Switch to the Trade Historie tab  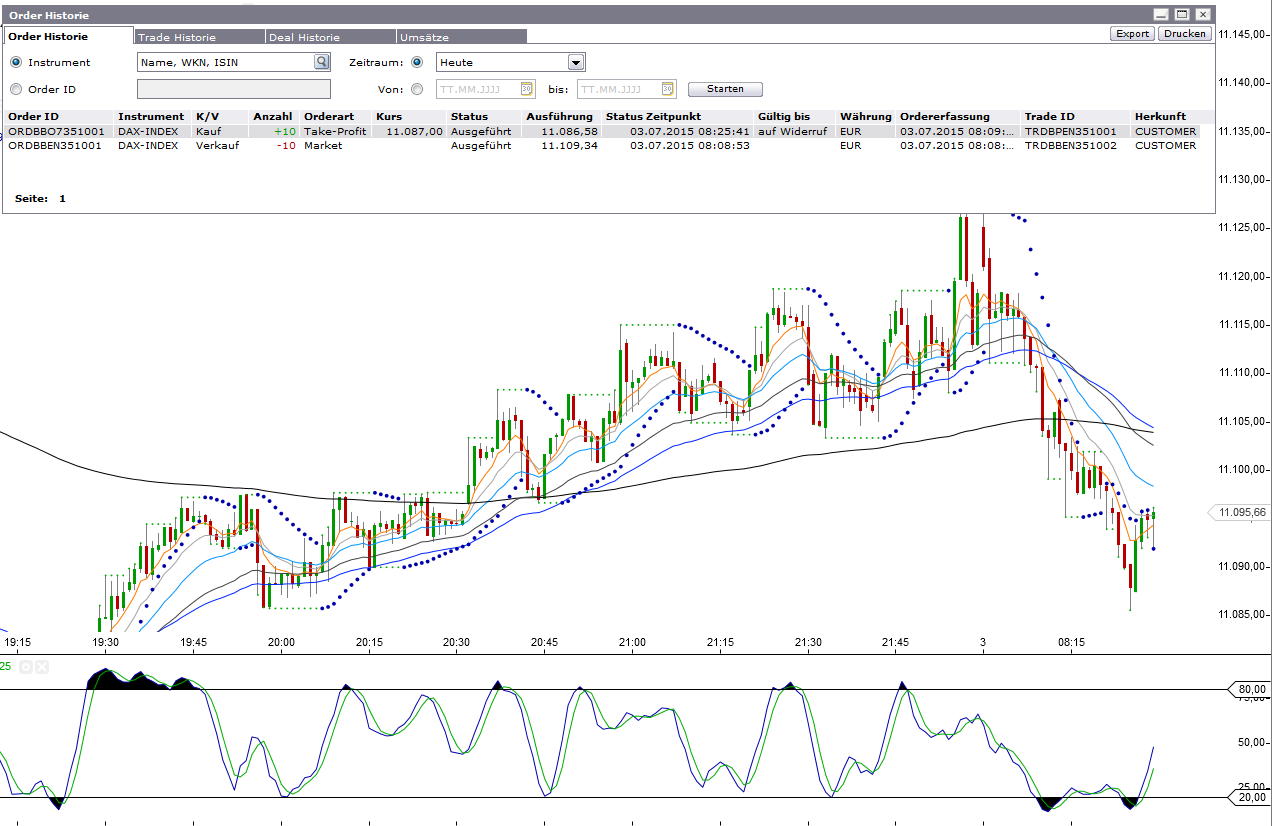click(177, 37)
